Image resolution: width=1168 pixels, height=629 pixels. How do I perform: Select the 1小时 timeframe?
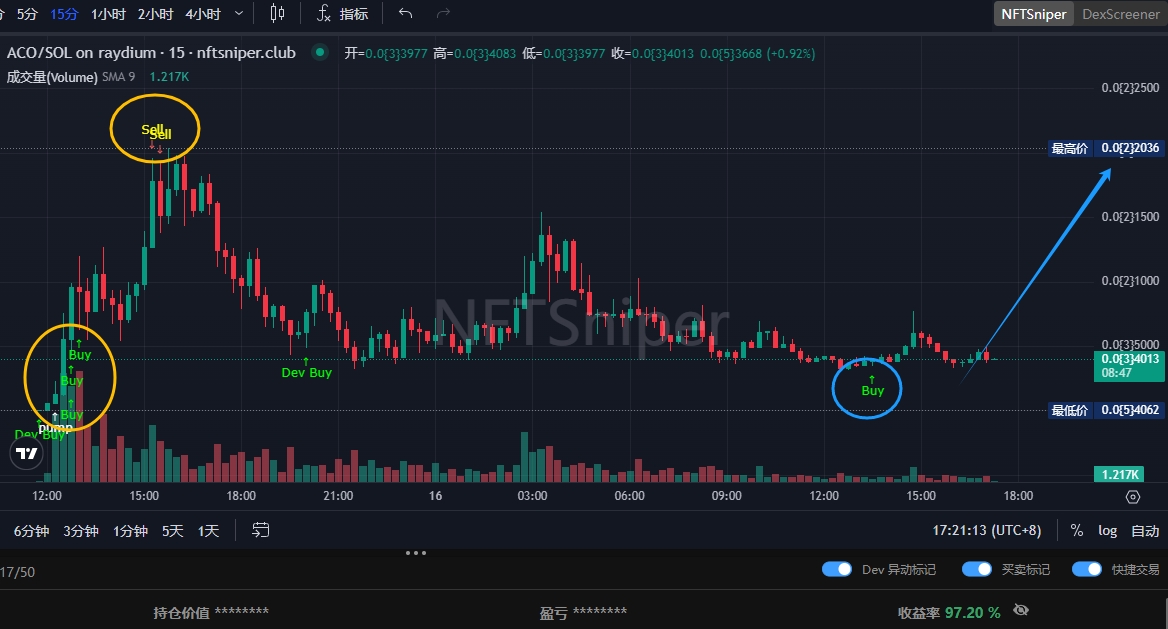coord(108,14)
